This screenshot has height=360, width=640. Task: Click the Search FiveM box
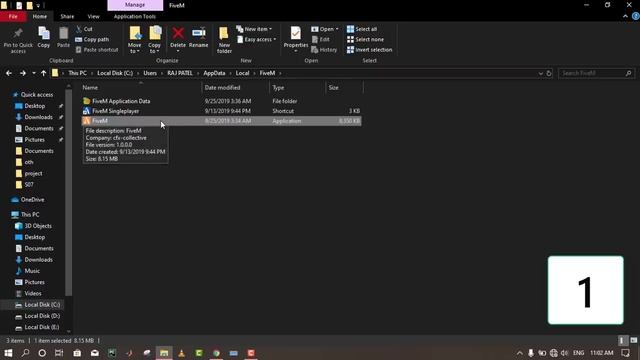[x=596, y=73]
